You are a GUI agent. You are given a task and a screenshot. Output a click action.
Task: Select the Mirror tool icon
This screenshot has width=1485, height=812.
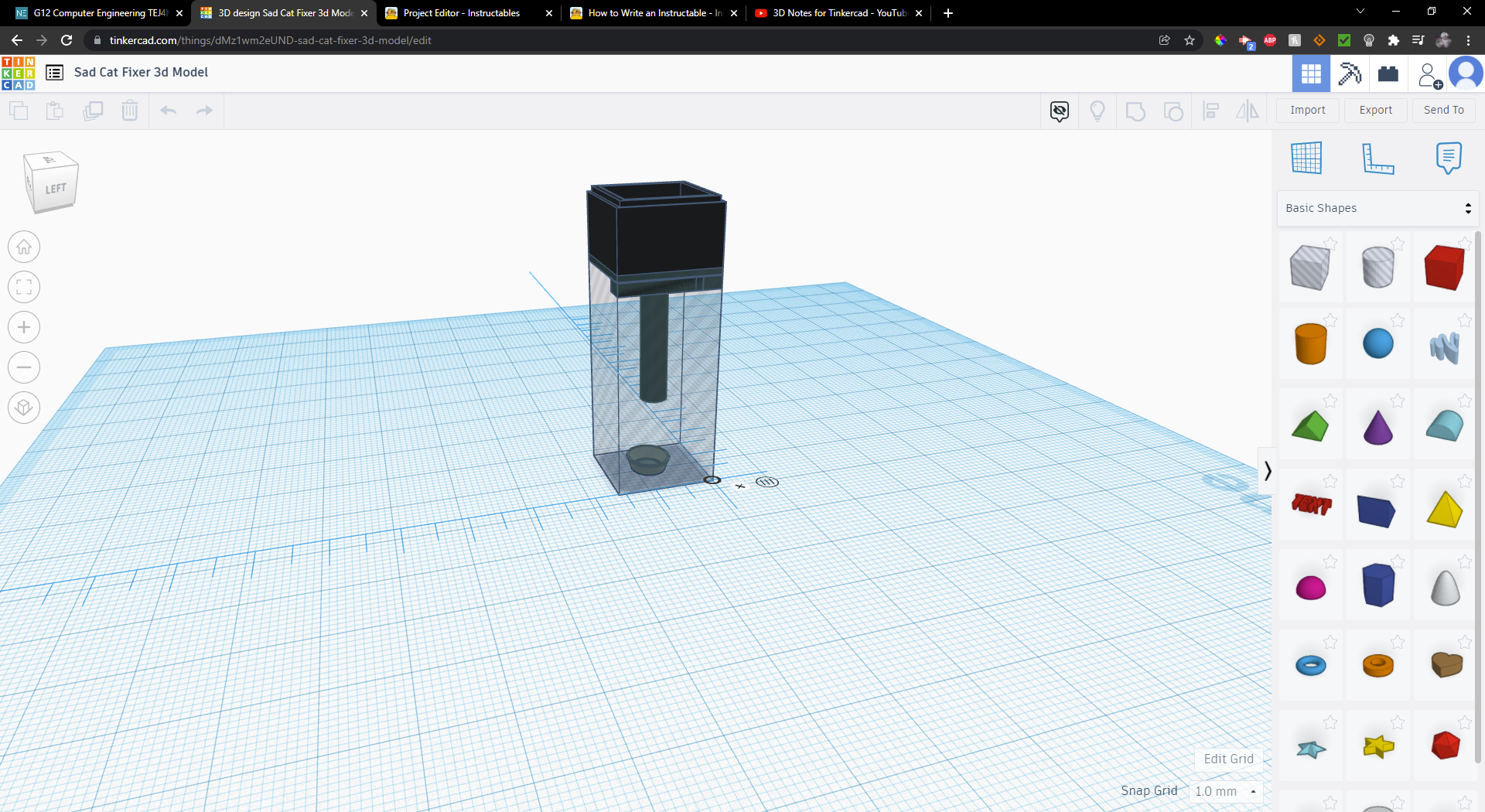coord(1248,111)
